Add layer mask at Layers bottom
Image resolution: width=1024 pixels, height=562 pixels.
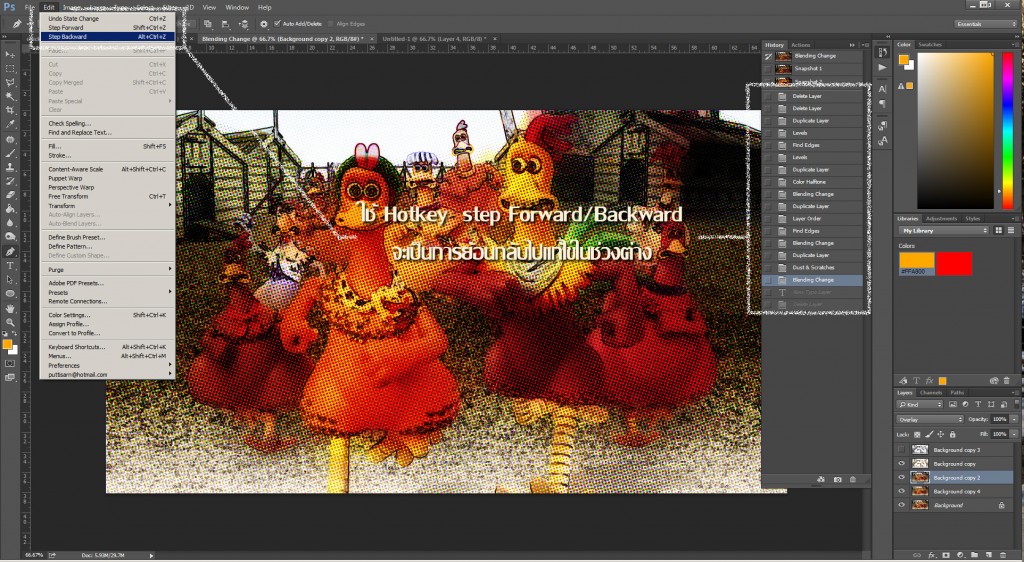click(946, 555)
